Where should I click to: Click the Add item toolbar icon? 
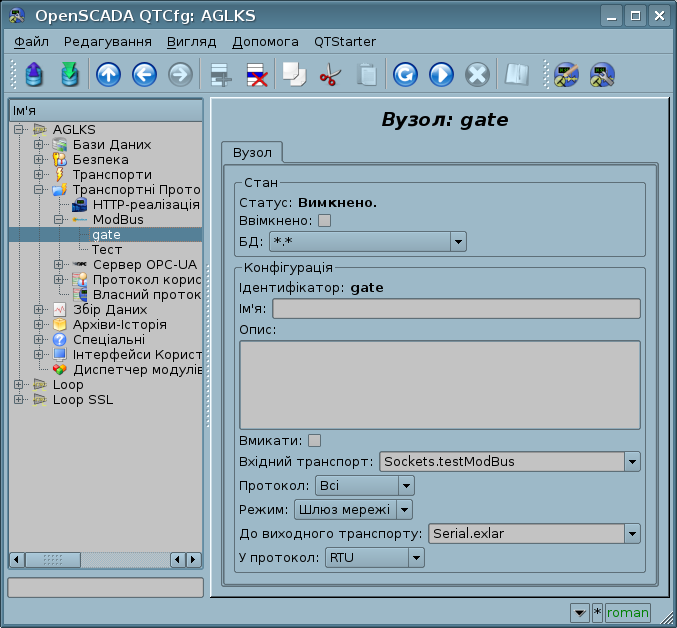[220, 75]
